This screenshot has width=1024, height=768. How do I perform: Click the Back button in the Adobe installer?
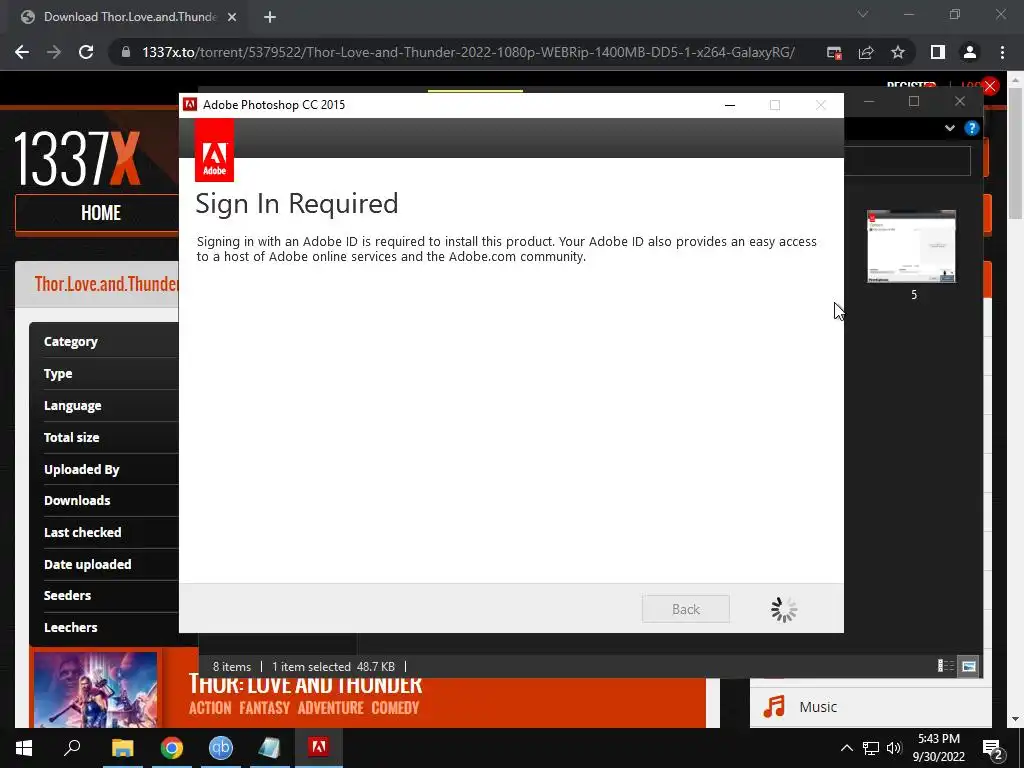pyautogui.click(x=686, y=609)
